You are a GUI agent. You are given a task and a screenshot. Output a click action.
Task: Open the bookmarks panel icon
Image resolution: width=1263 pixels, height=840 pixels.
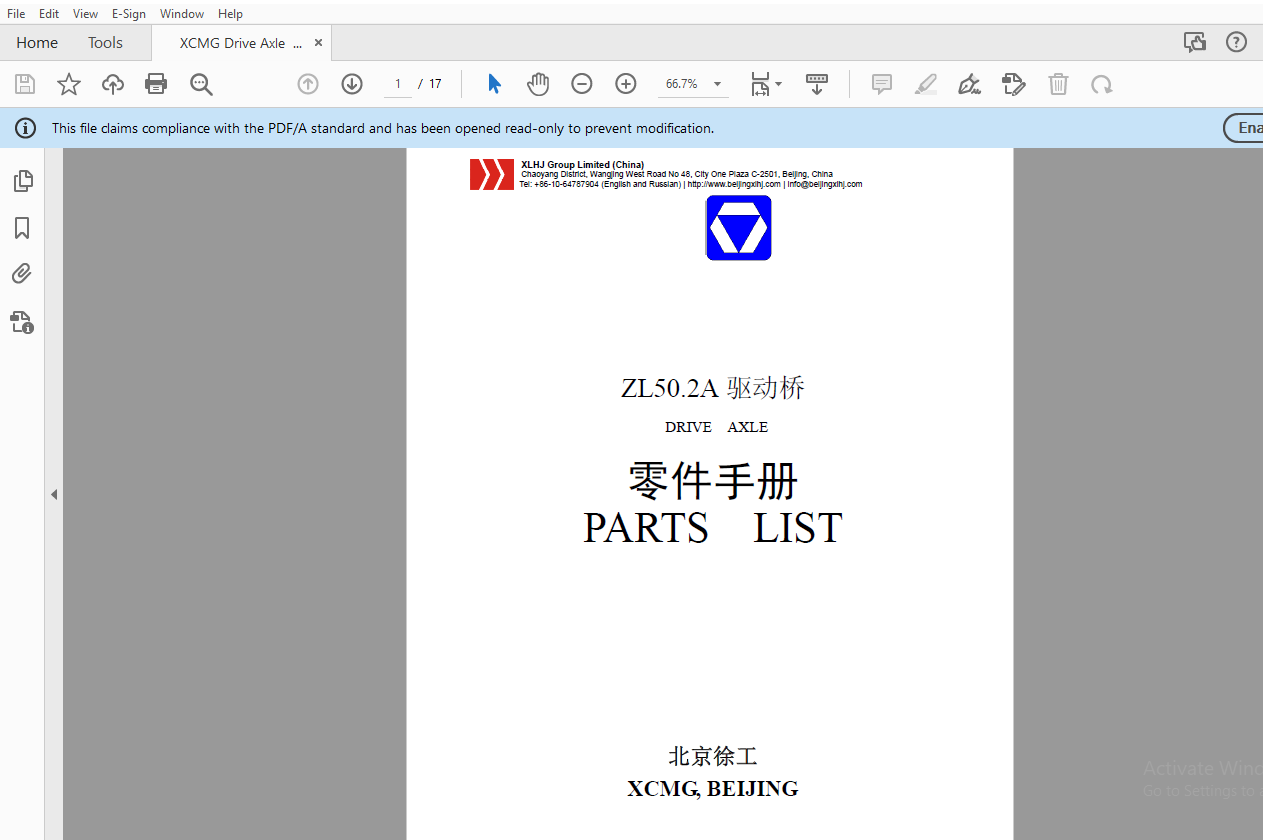click(x=22, y=228)
